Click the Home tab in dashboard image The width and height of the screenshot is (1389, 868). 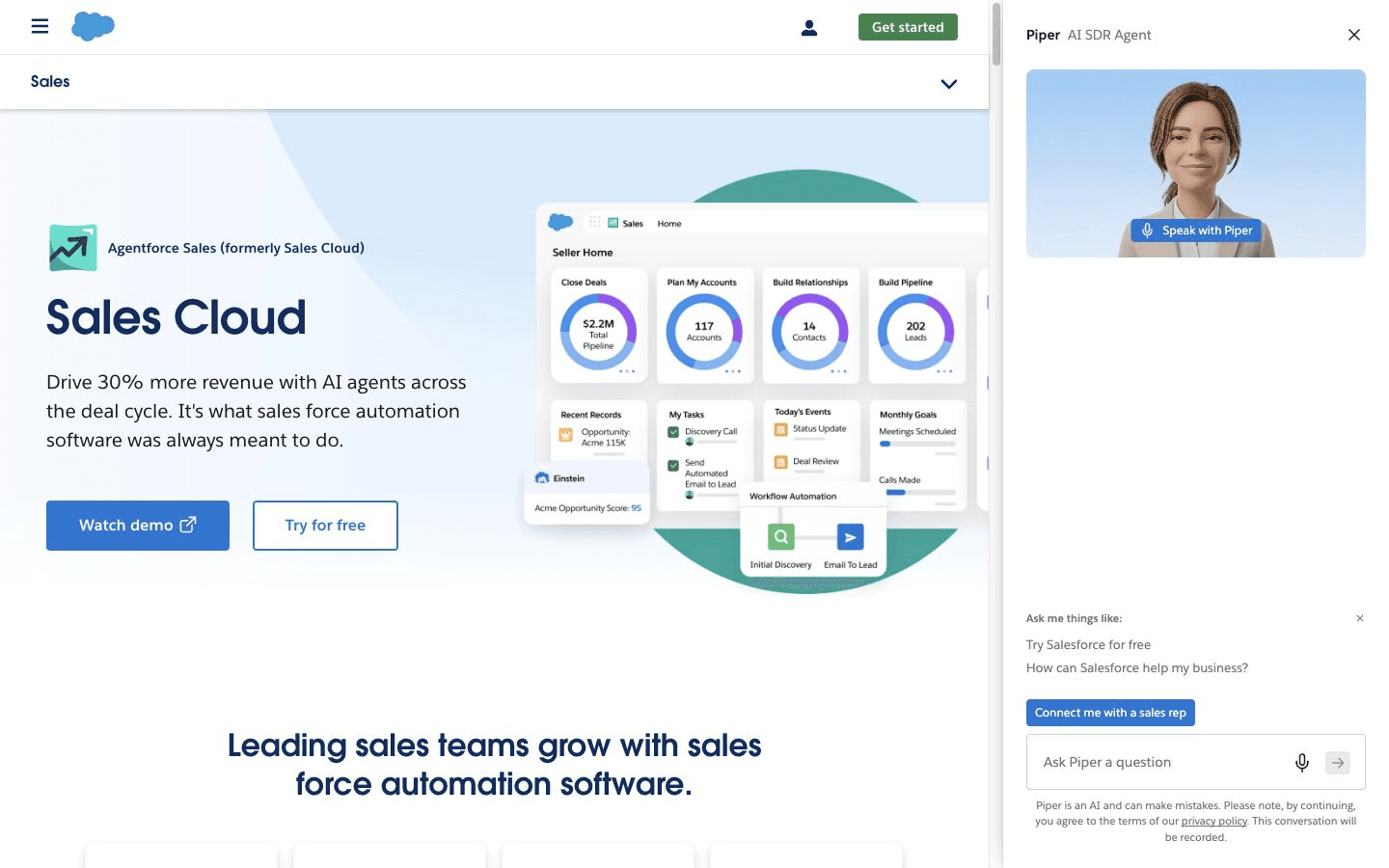tap(669, 224)
